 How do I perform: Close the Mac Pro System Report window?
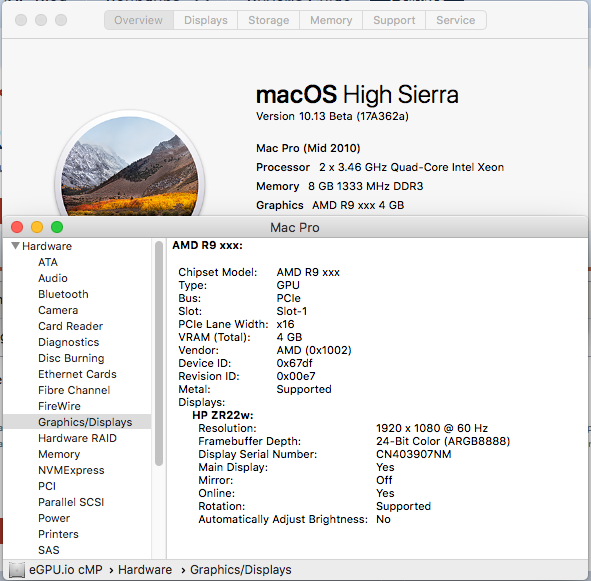17,227
